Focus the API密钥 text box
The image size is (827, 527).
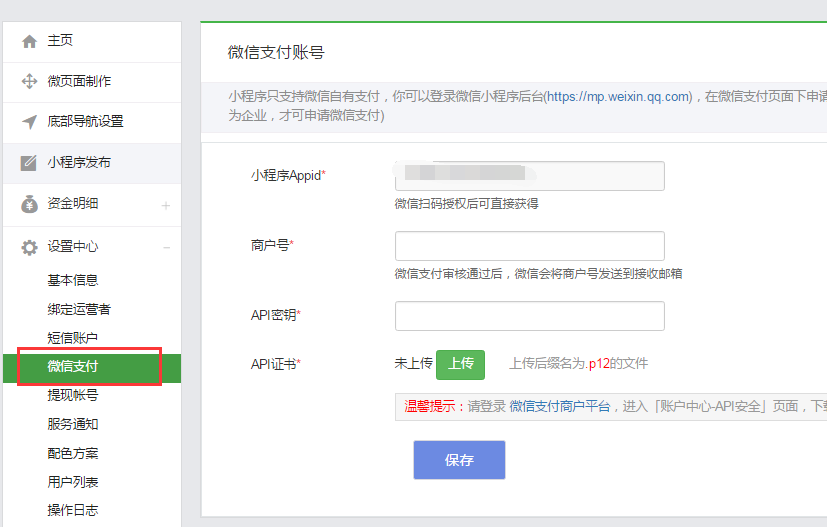pos(529,316)
